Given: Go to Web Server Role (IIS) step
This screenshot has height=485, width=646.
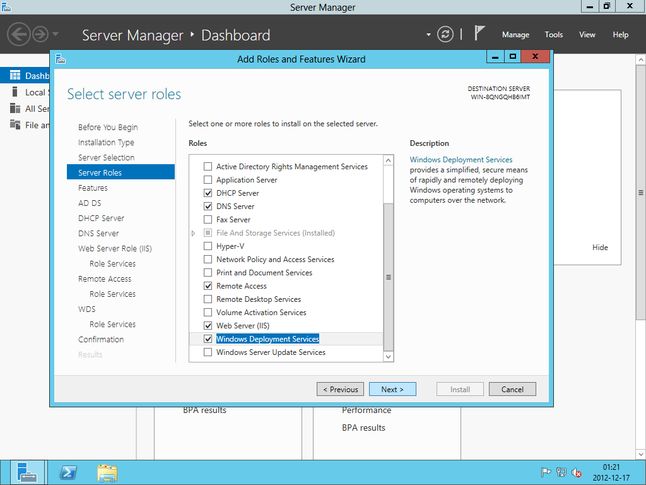Looking at the screenshot, I should pyautogui.click(x=115, y=248).
